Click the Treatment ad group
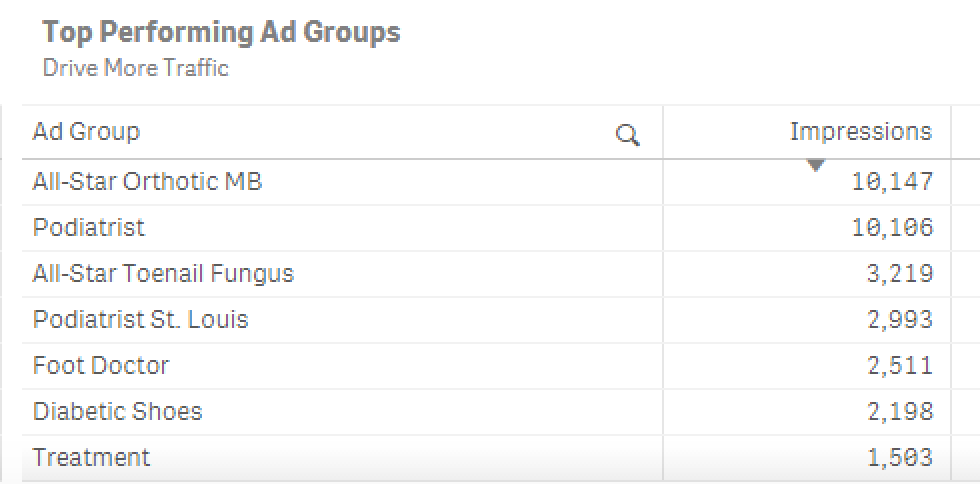 click(x=91, y=458)
